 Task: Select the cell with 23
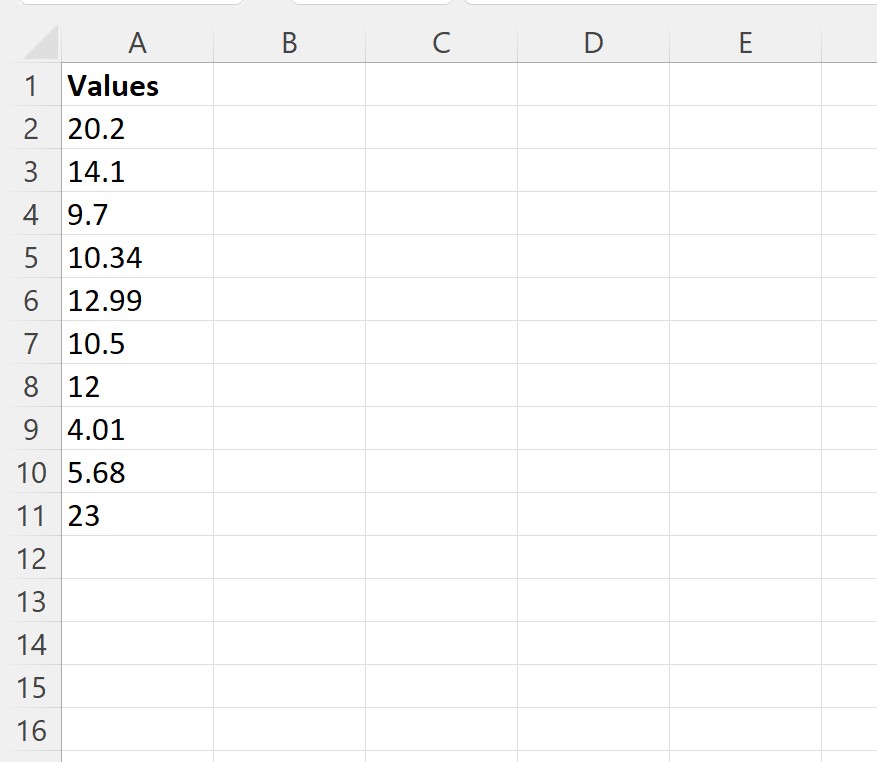click(137, 515)
